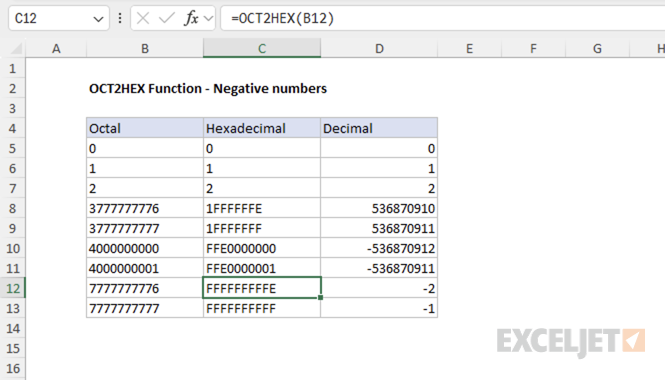Select the cell containing FFFFFFFFFF
The height and width of the screenshot is (380, 665).
(262, 308)
